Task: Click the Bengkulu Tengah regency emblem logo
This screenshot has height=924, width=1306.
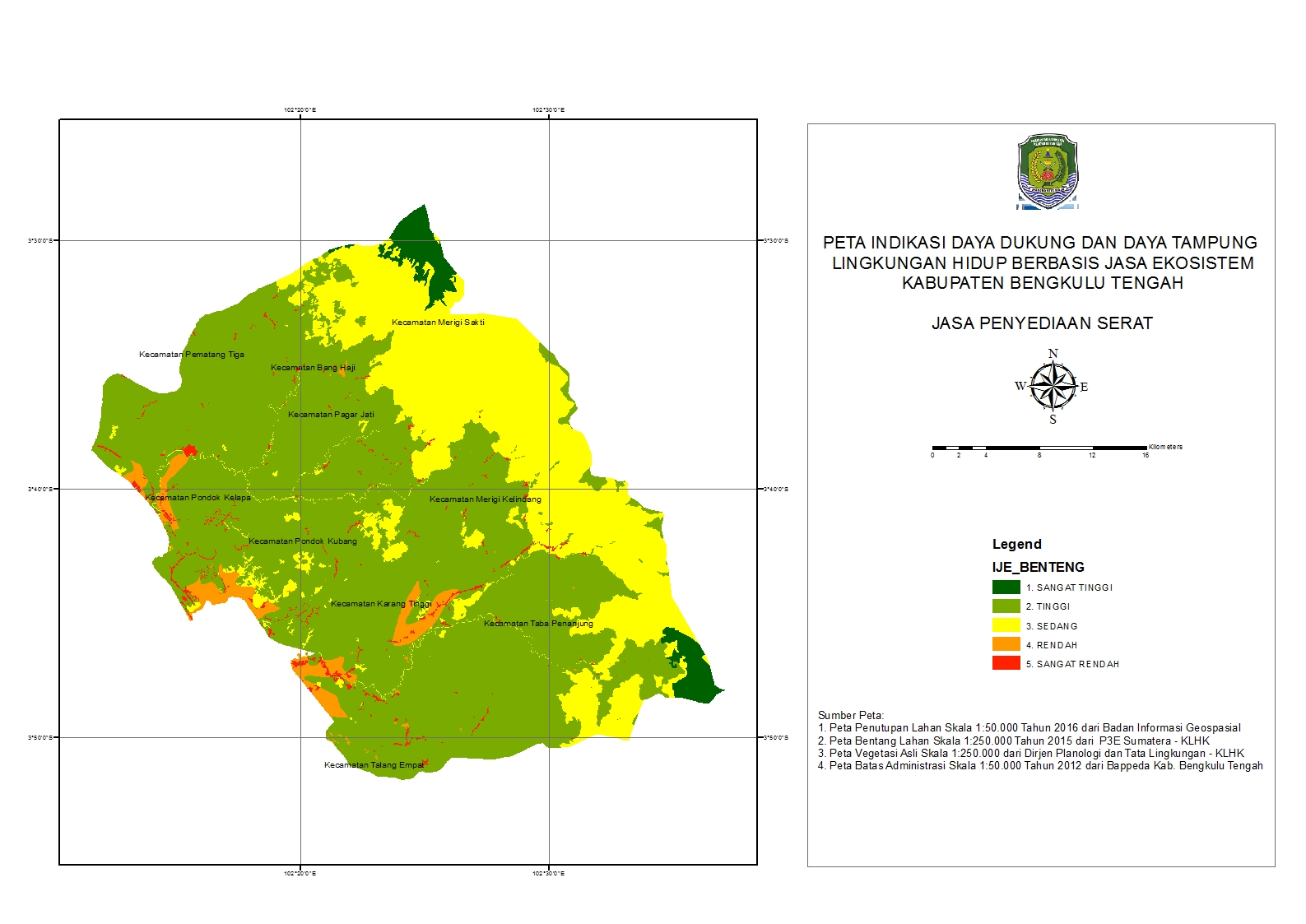Action: click(x=1047, y=172)
